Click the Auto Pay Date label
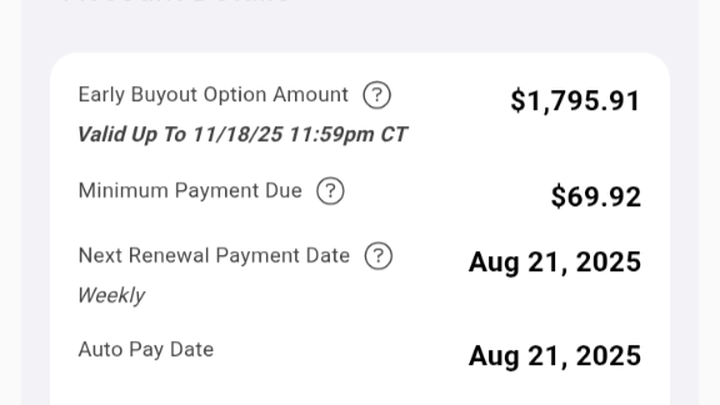 tap(146, 349)
